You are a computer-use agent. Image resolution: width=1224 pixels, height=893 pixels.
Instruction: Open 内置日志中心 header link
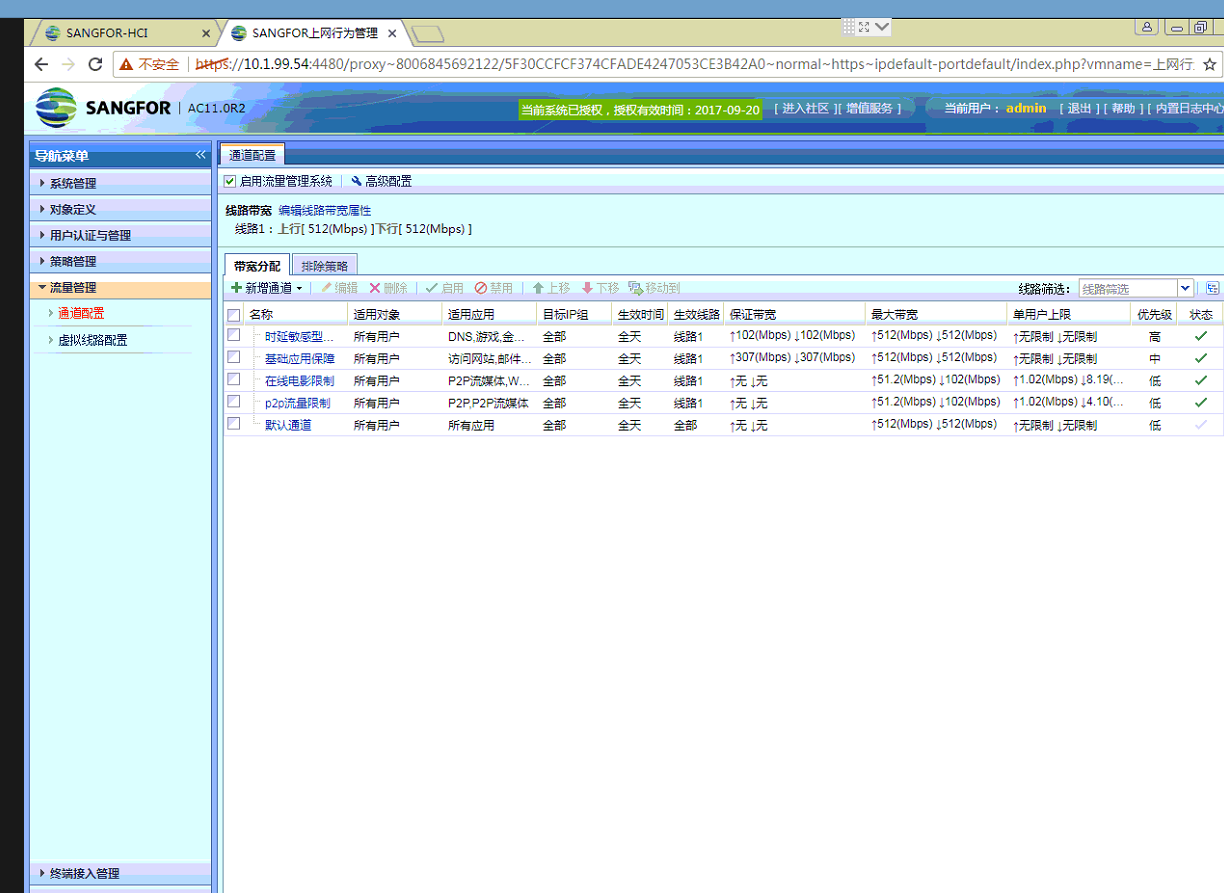[x=1190, y=108]
